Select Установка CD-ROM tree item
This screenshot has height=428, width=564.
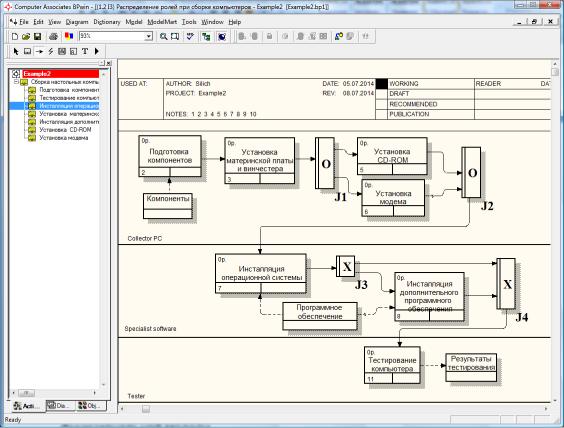(x=65, y=130)
